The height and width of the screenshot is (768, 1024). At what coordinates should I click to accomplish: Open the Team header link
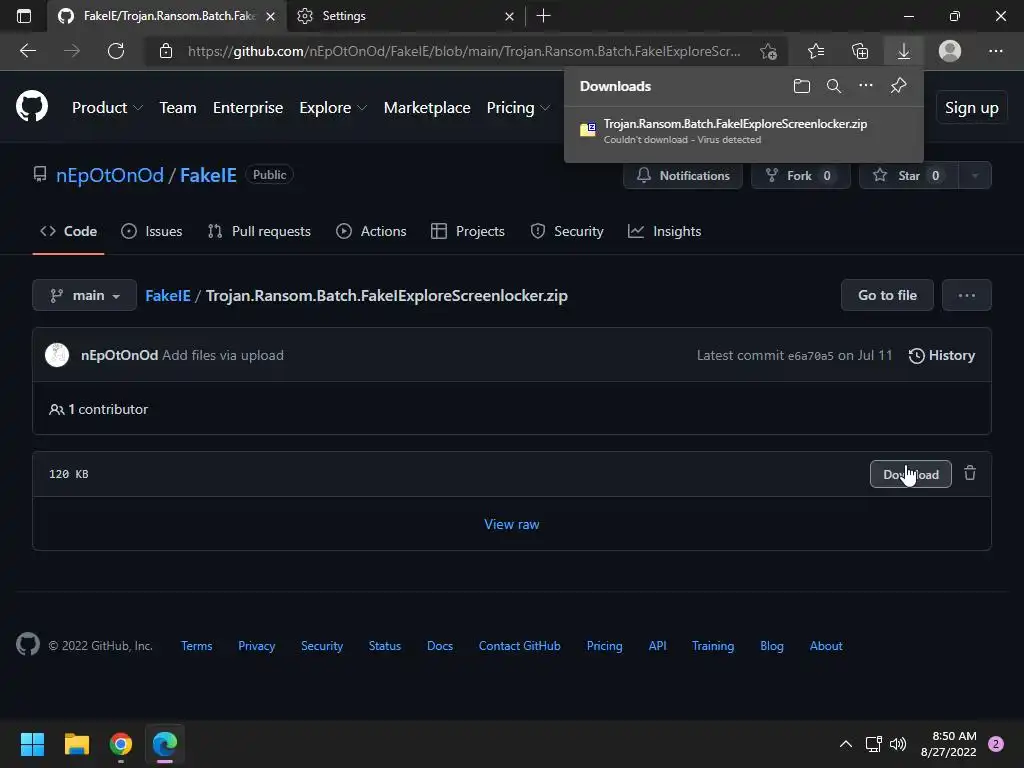(178, 108)
